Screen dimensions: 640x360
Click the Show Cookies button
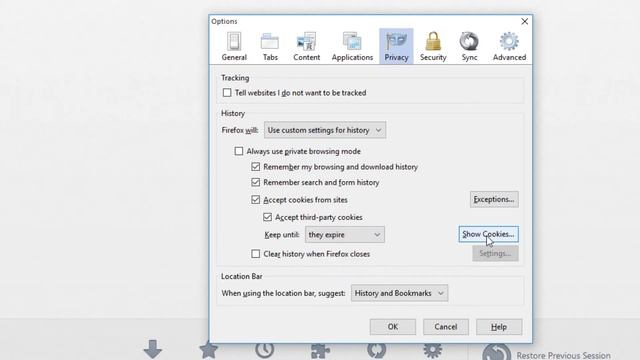489,234
